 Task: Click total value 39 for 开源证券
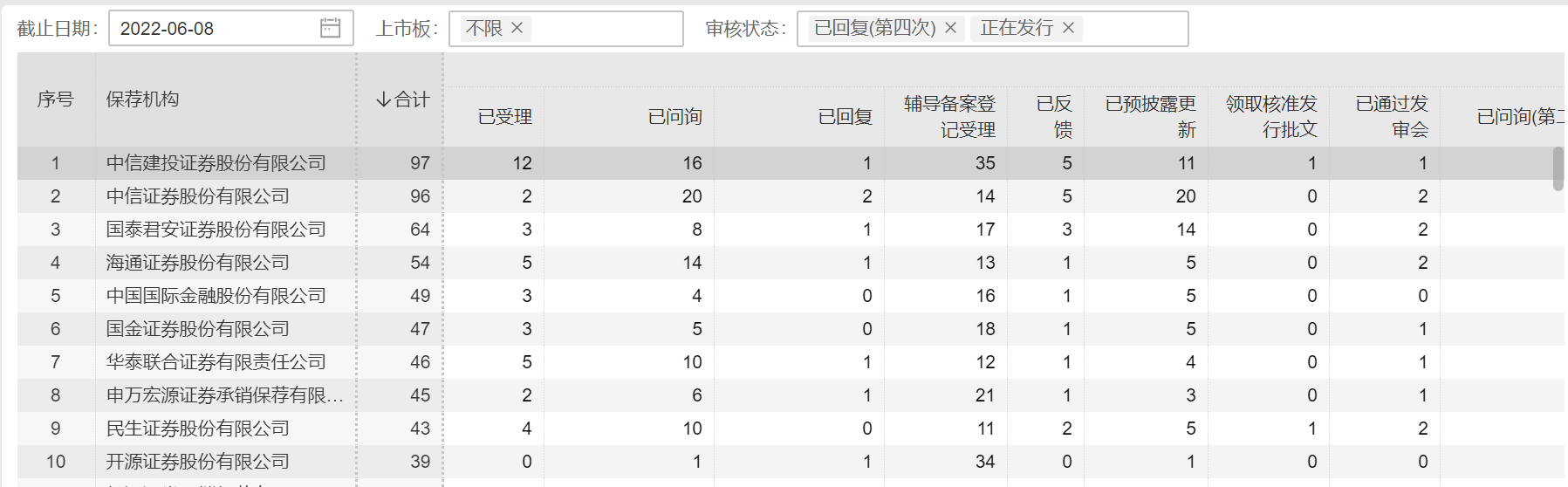pos(420,462)
